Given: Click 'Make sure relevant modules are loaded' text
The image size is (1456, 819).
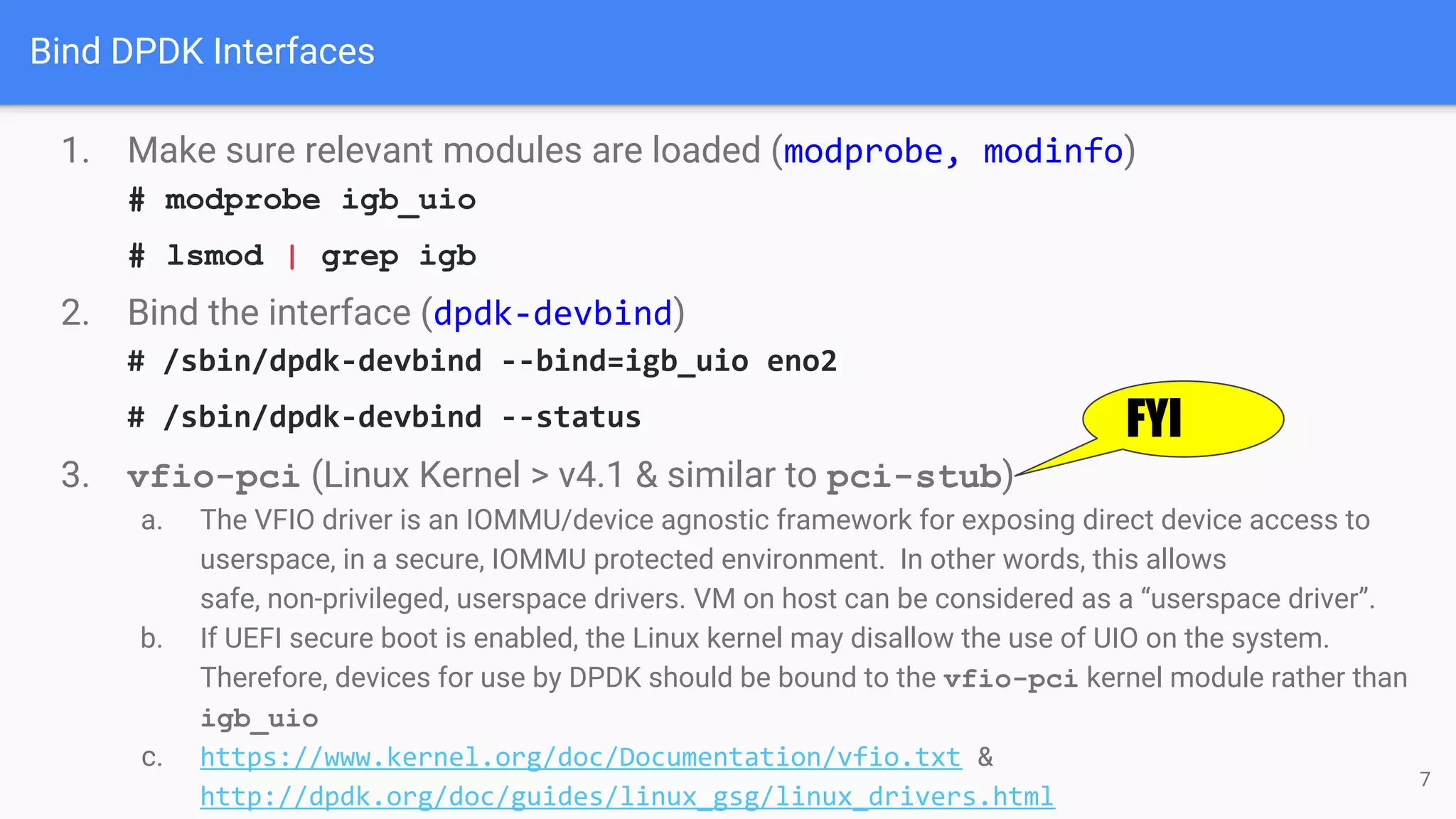Looking at the screenshot, I should tap(444, 151).
